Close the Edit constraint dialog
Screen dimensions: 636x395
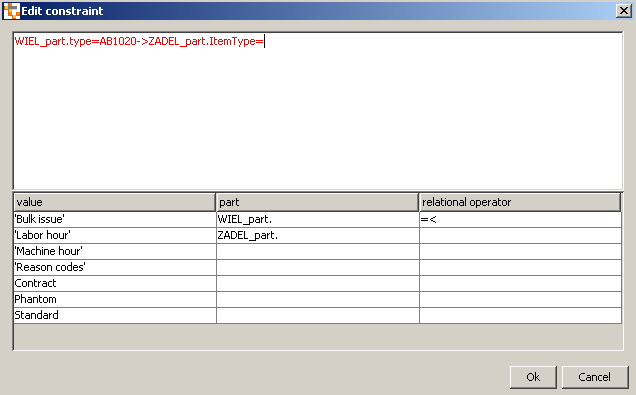click(x=624, y=11)
